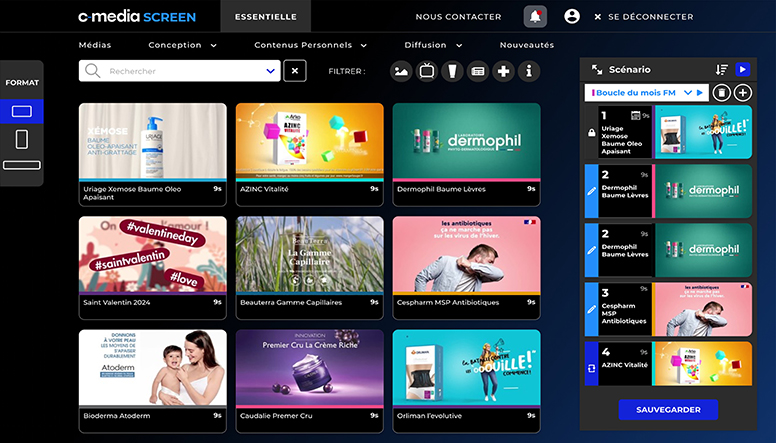Expand the Contenus Personnels menu

tap(310, 45)
